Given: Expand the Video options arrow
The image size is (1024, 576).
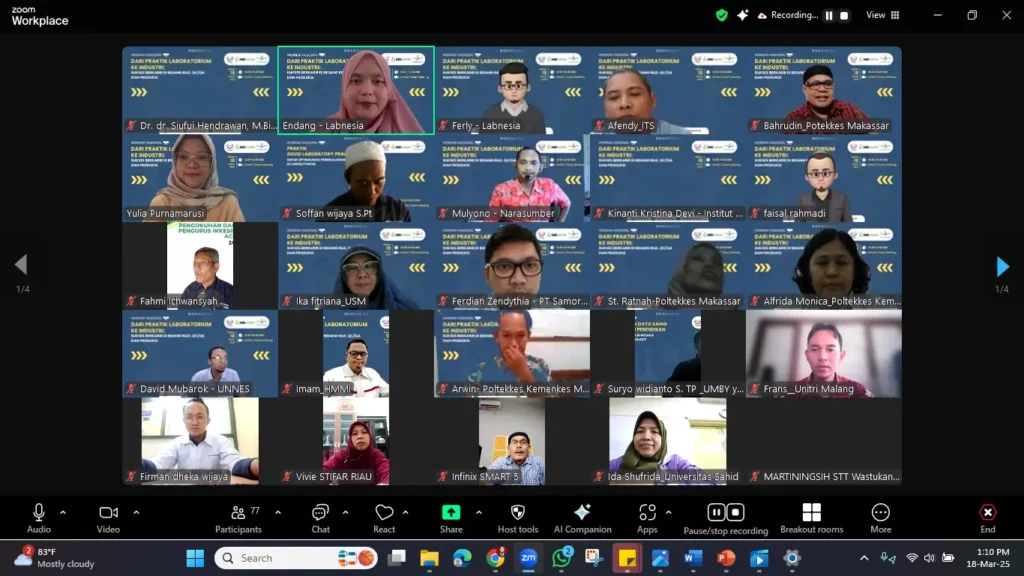Looking at the screenshot, I should pyautogui.click(x=136, y=512).
